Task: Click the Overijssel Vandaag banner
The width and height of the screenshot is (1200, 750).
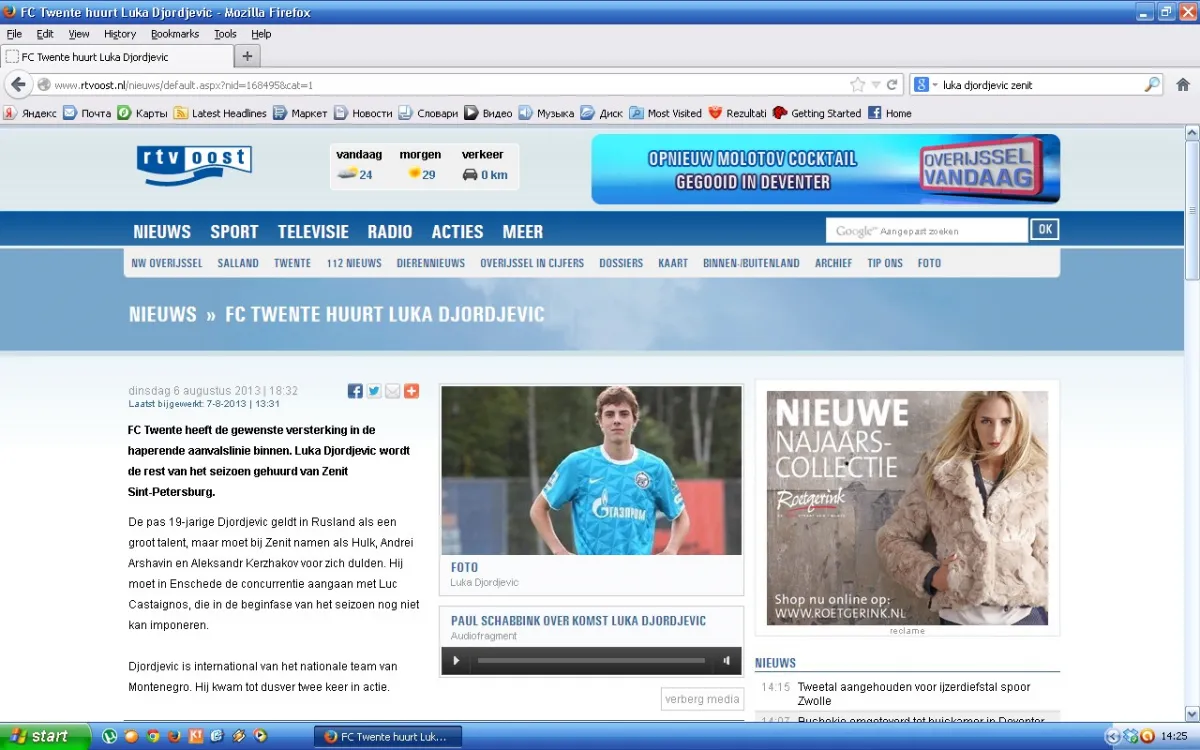Action: 825,169
